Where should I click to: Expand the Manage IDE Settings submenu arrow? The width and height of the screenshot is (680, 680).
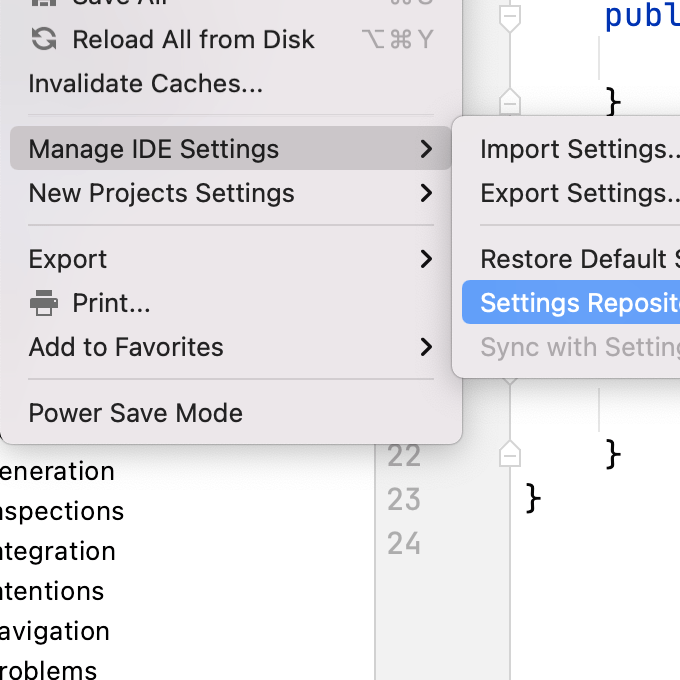427,149
